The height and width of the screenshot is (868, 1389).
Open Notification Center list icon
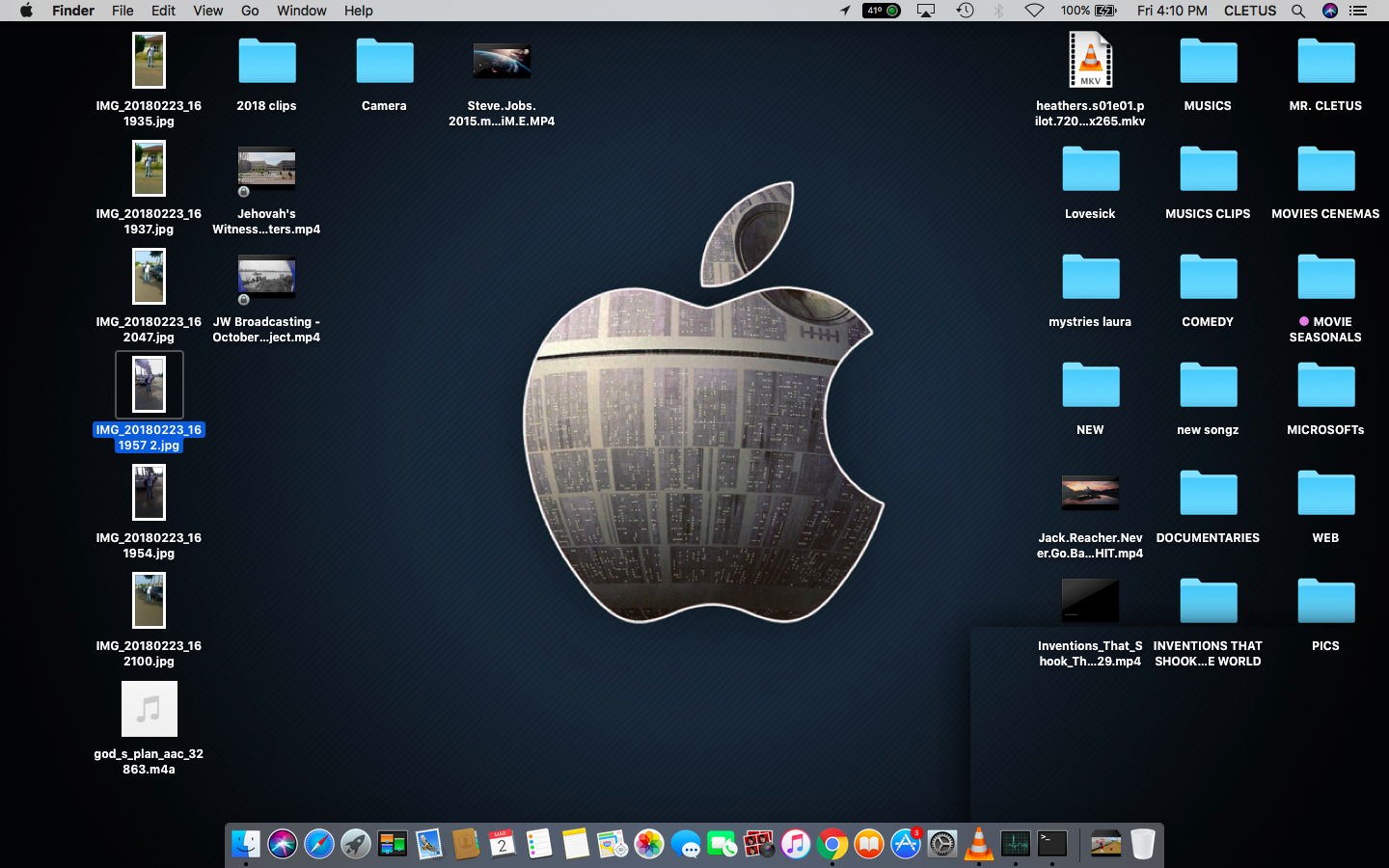click(x=1358, y=11)
